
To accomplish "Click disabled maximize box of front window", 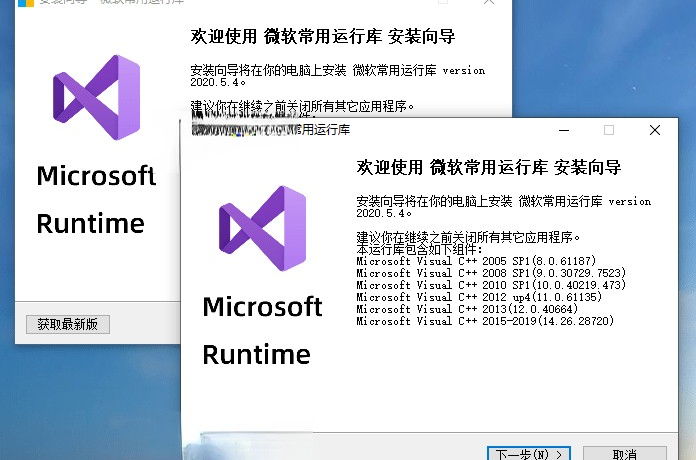I will pyautogui.click(x=609, y=130).
